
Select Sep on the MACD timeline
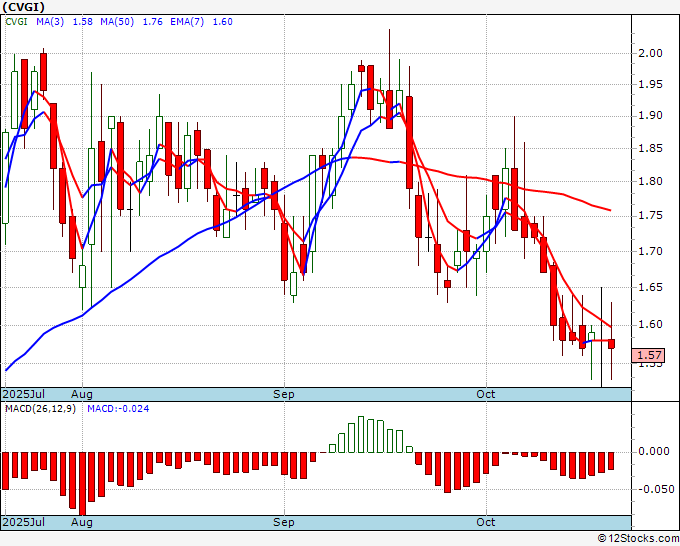click(284, 522)
